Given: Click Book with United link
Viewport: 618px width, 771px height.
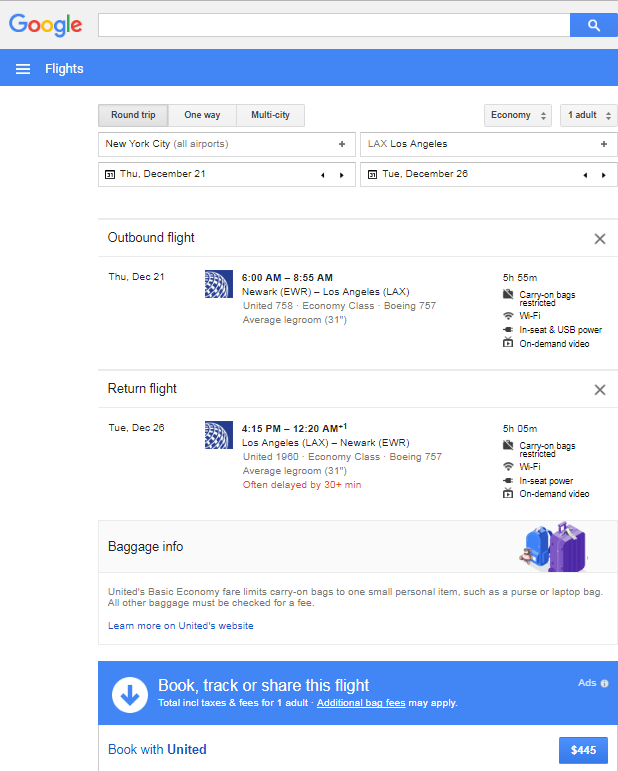Looking at the screenshot, I should tap(157, 749).
